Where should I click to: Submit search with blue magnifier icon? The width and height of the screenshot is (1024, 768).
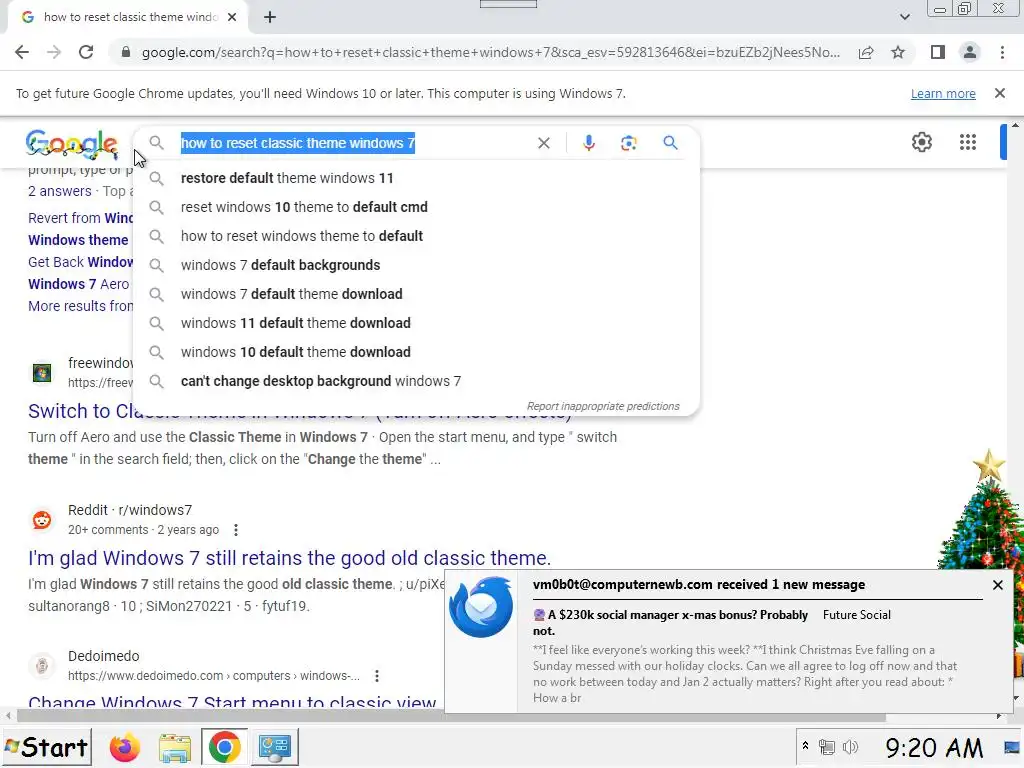pos(670,142)
